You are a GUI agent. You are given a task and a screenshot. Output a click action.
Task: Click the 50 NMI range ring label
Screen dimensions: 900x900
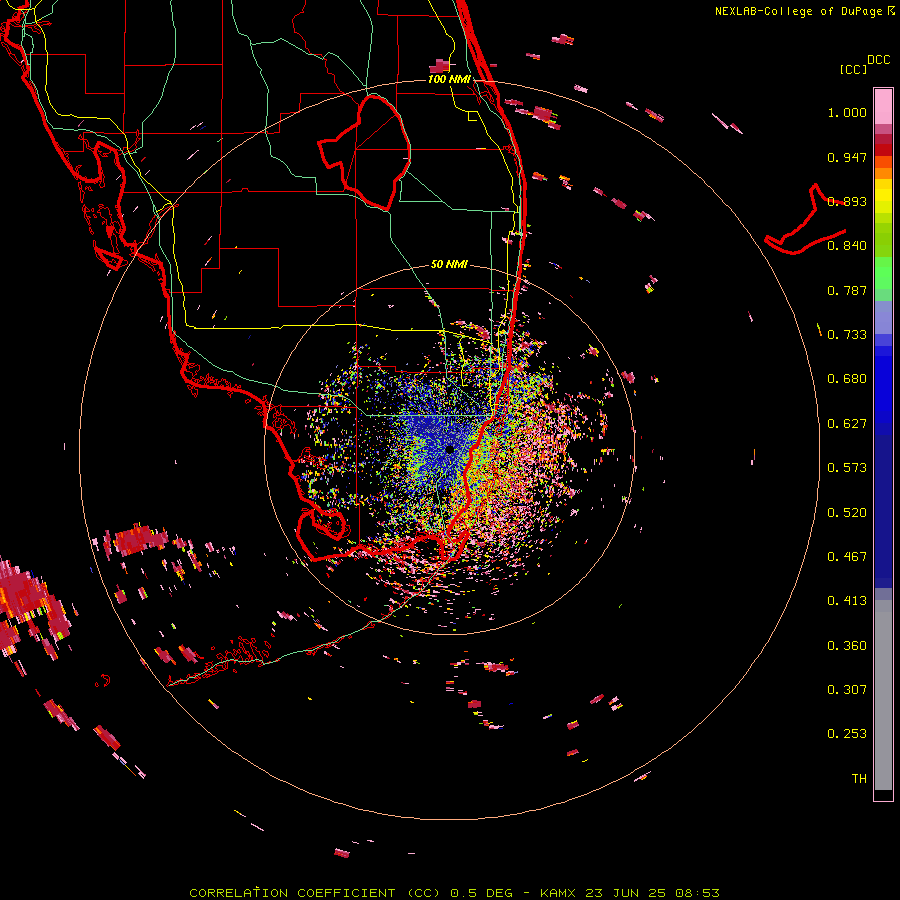(449, 264)
